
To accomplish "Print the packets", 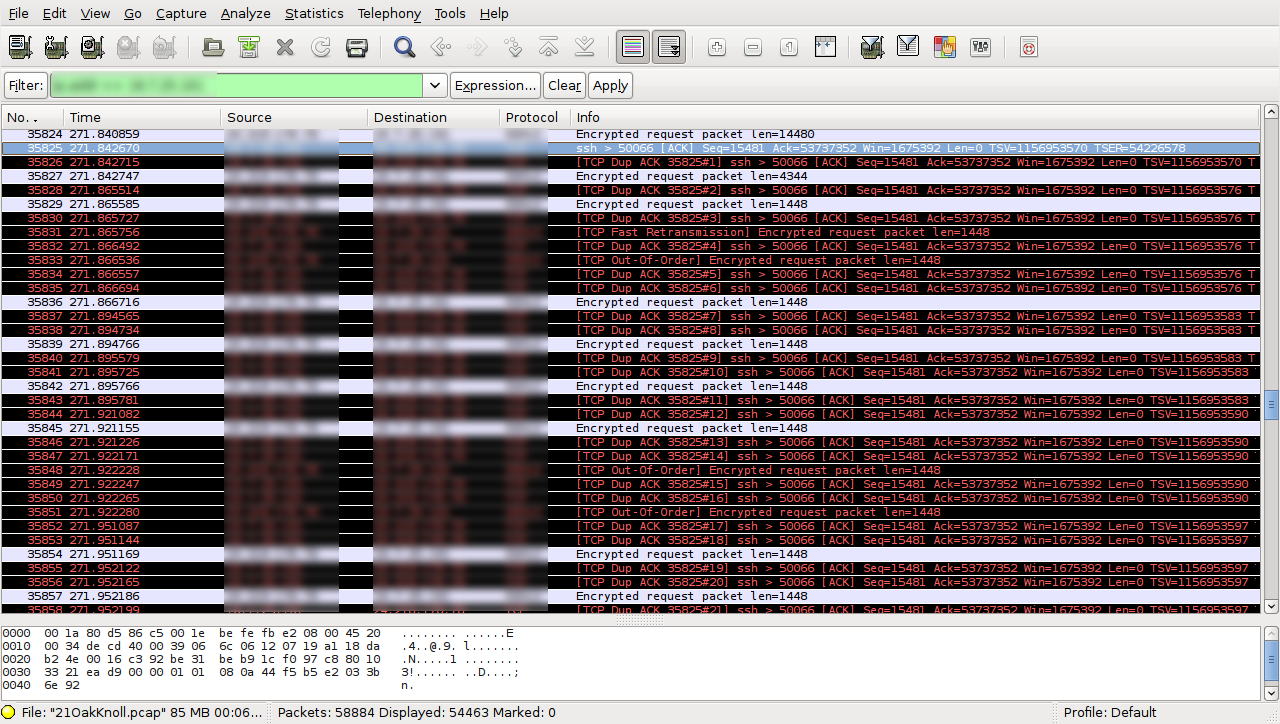I will click(357, 47).
